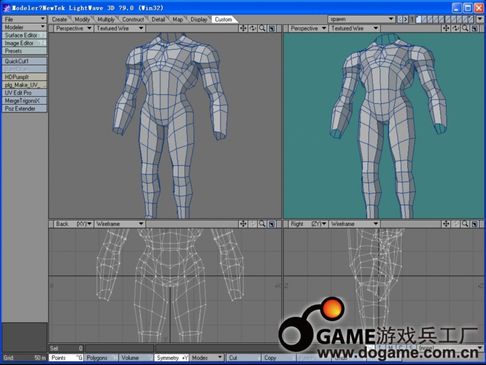486x365 pixels.
Task: Switch to the Construct tab
Action: pos(133,19)
